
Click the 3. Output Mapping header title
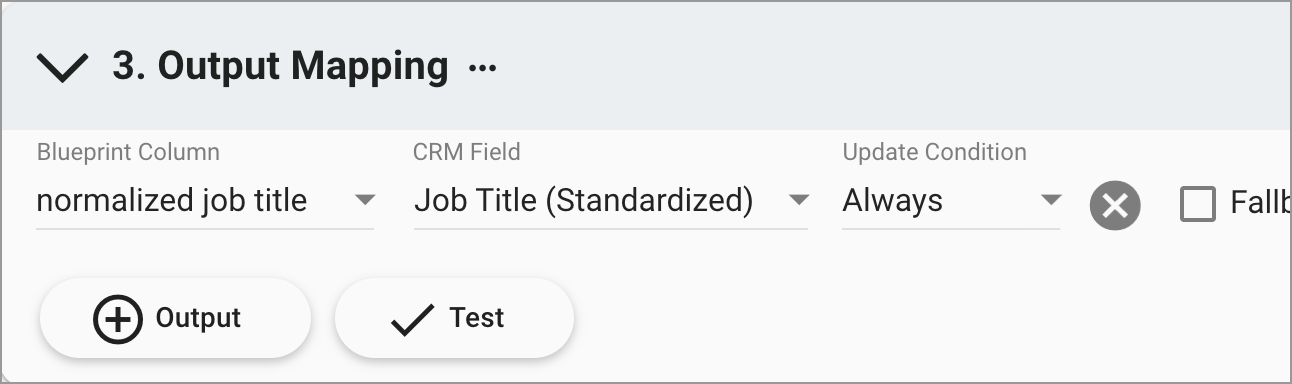coord(280,66)
